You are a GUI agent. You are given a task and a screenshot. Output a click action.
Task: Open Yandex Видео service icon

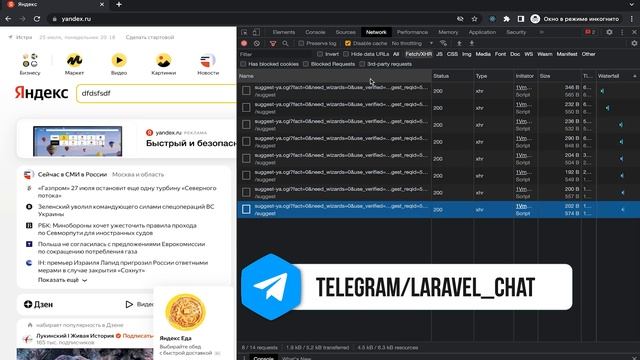point(119,64)
